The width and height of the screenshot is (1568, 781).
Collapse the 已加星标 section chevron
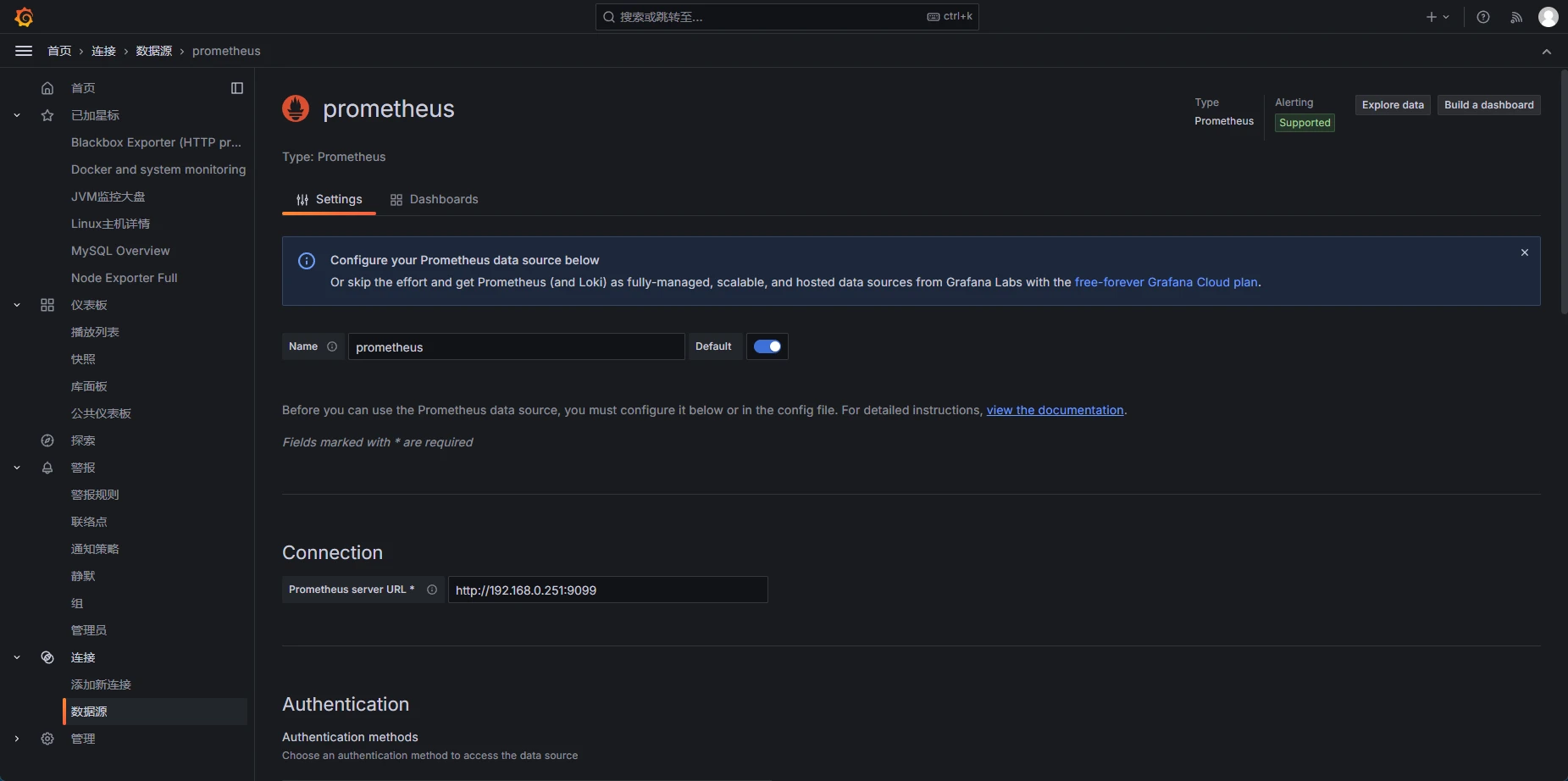(17, 115)
